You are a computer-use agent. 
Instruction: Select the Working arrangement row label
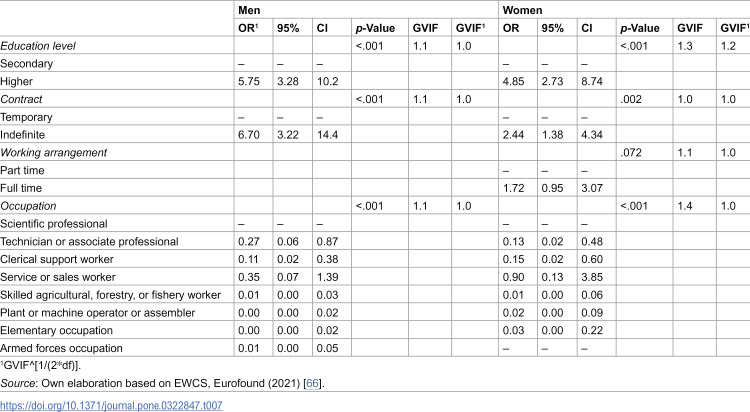point(54,153)
